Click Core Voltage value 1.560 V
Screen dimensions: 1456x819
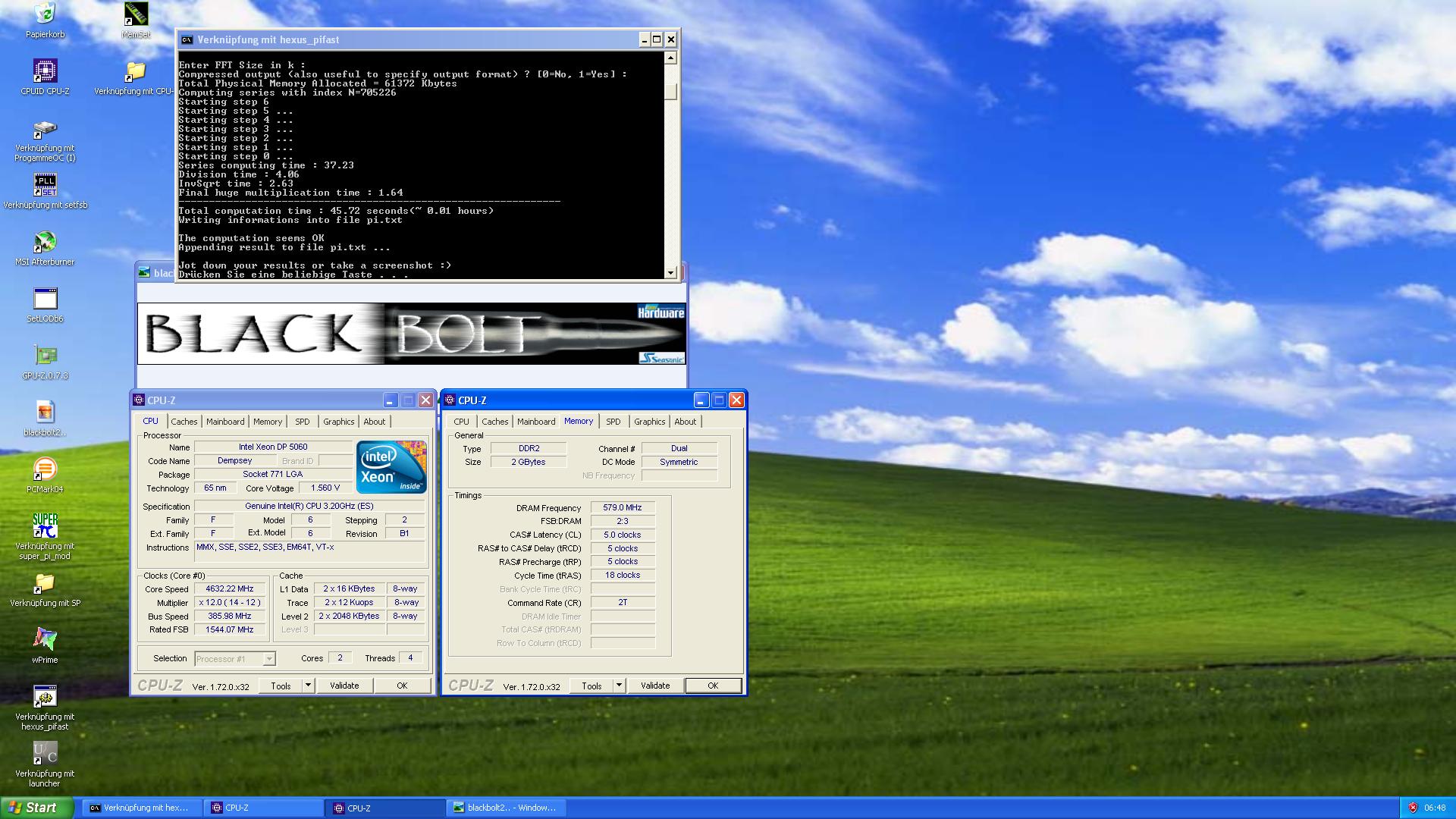(325, 488)
